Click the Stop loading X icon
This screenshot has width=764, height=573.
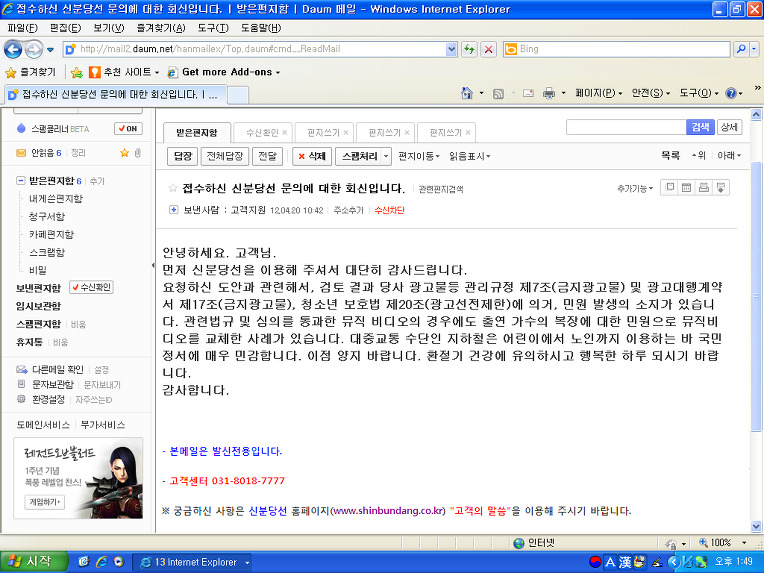pyautogui.click(x=488, y=49)
